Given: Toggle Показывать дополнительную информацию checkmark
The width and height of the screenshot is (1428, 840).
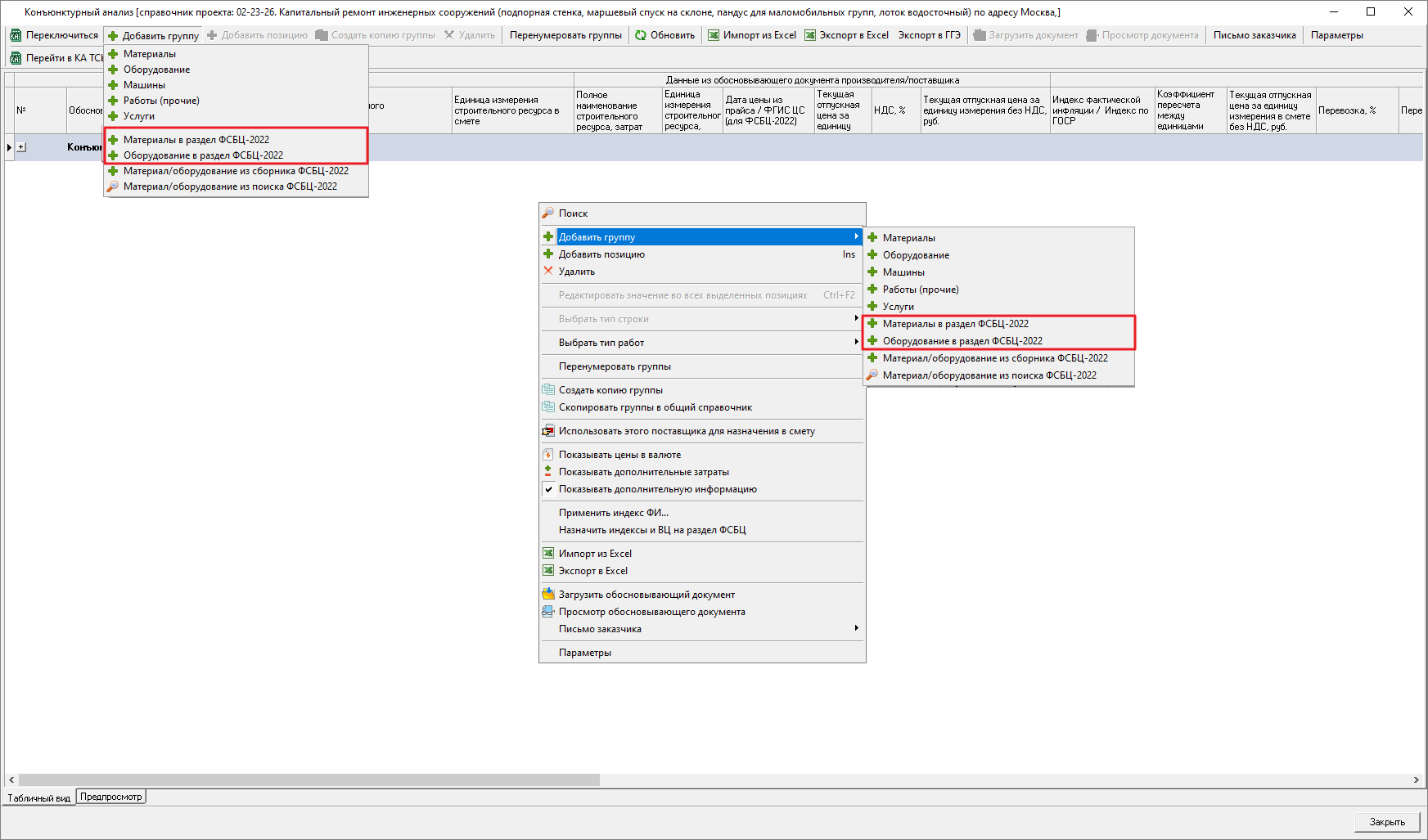Looking at the screenshot, I should [548, 489].
